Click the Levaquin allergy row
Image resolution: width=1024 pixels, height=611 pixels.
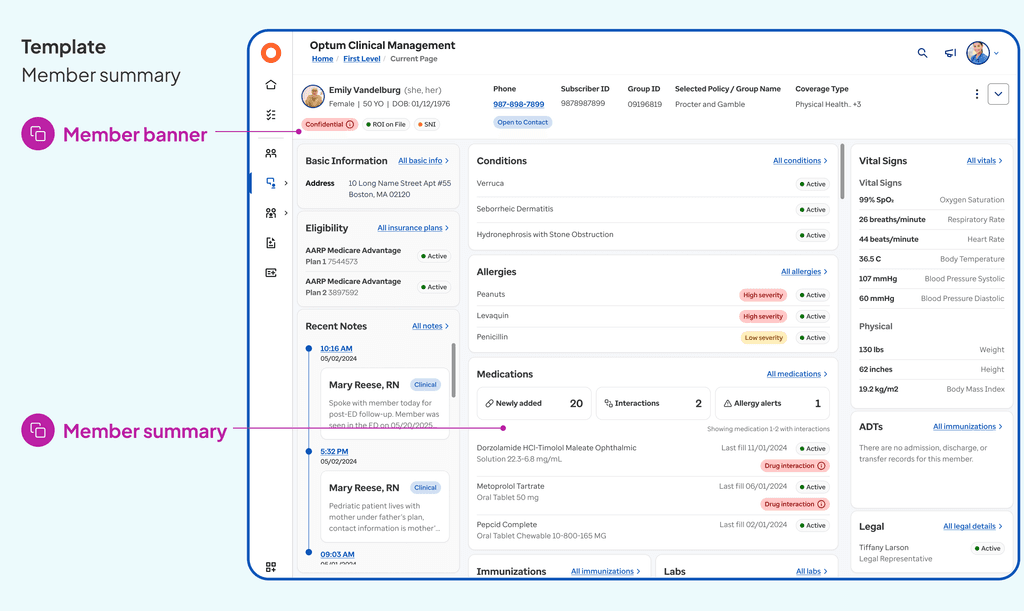(653, 316)
